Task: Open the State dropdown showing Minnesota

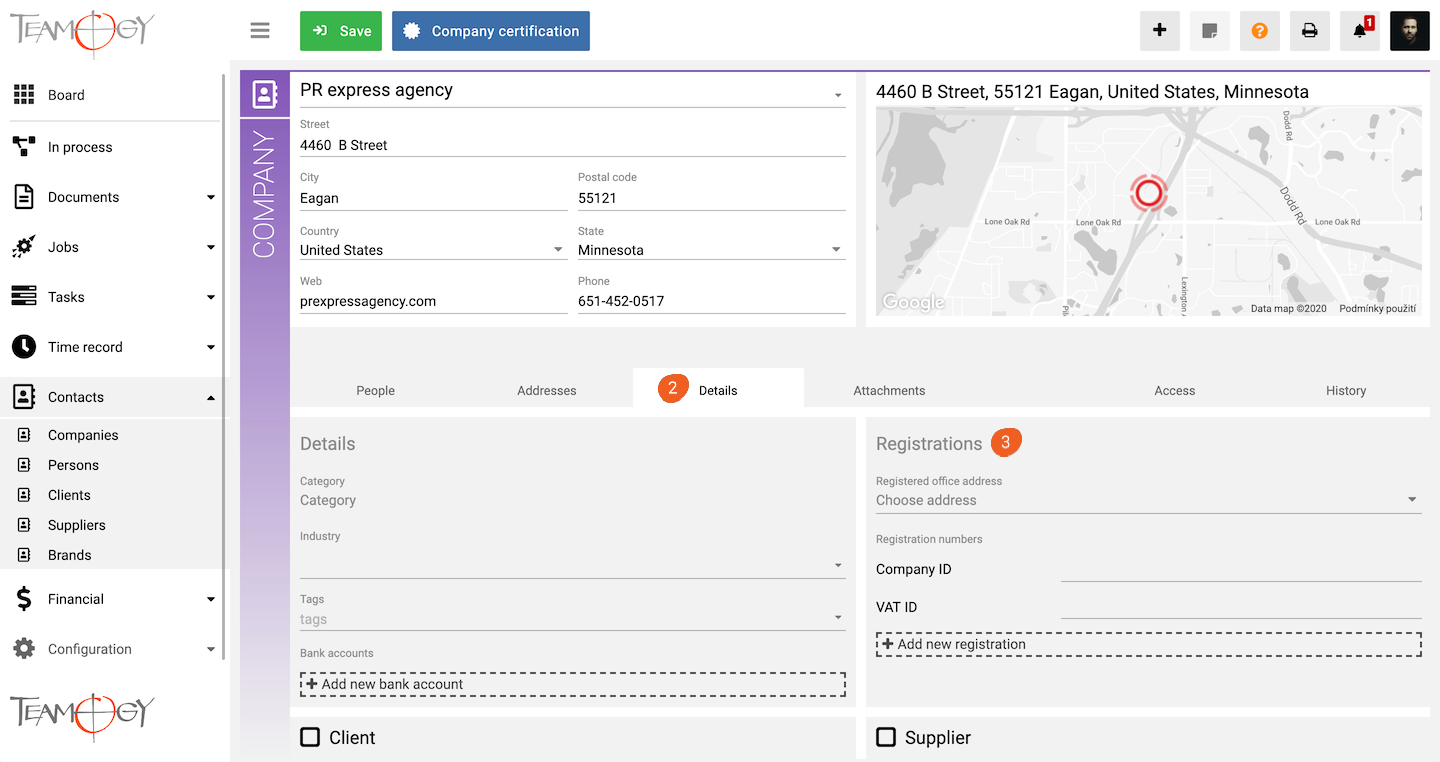Action: [712, 250]
